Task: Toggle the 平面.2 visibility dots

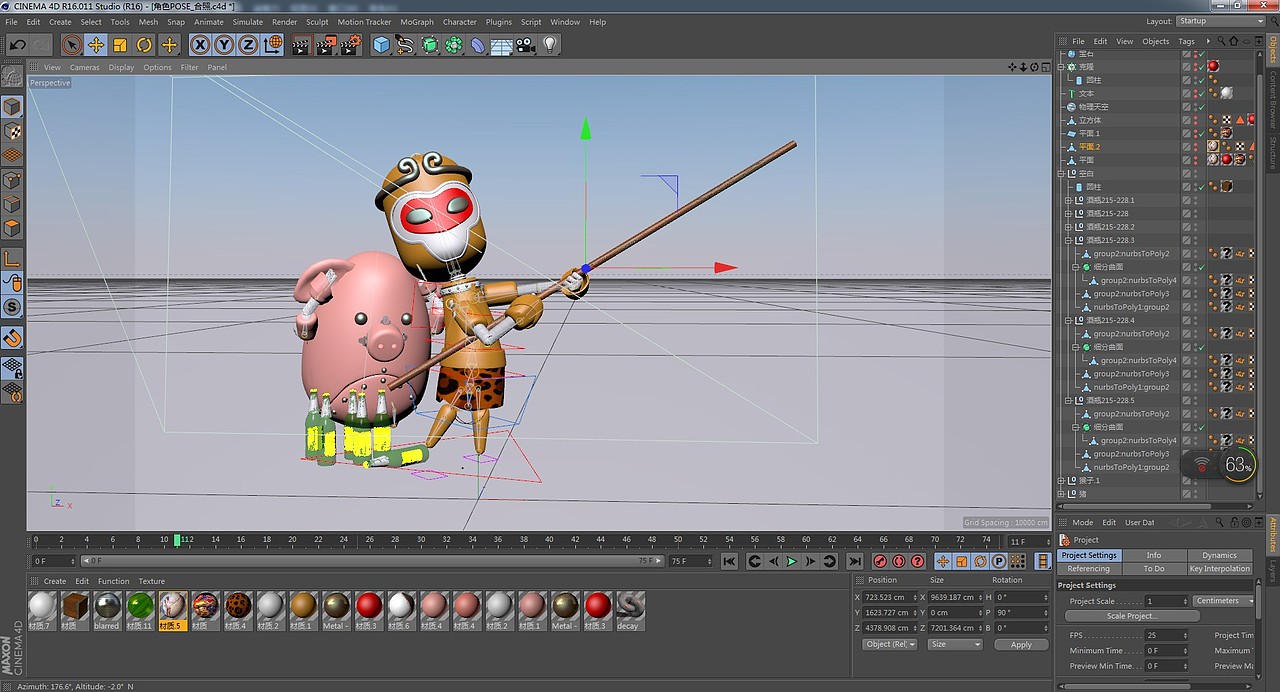Action: pos(1195,146)
